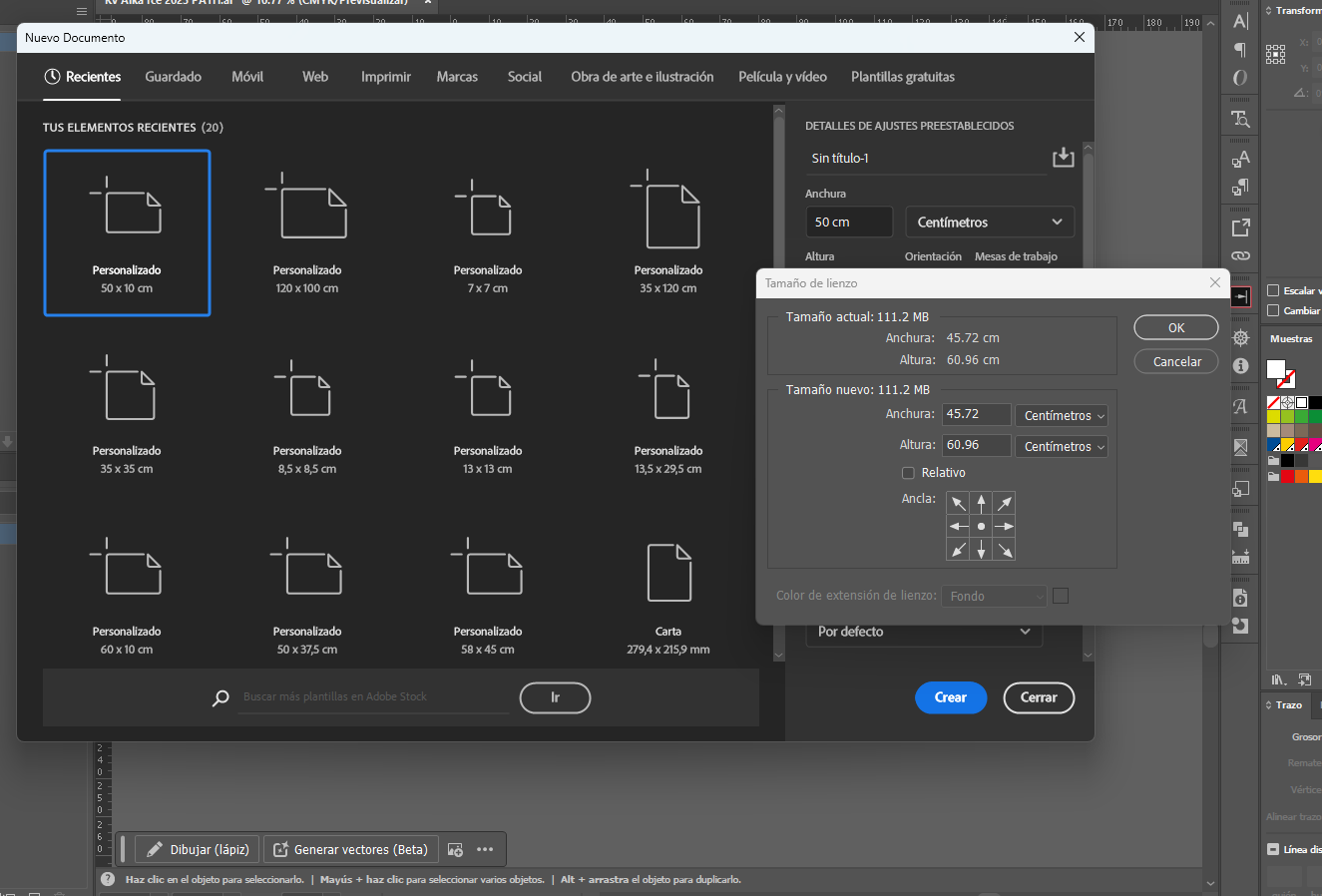Click the Generar vectores (Beta) button
This screenshot has height=896, width=1322.
pyautogui.click(x=350, y=849)
